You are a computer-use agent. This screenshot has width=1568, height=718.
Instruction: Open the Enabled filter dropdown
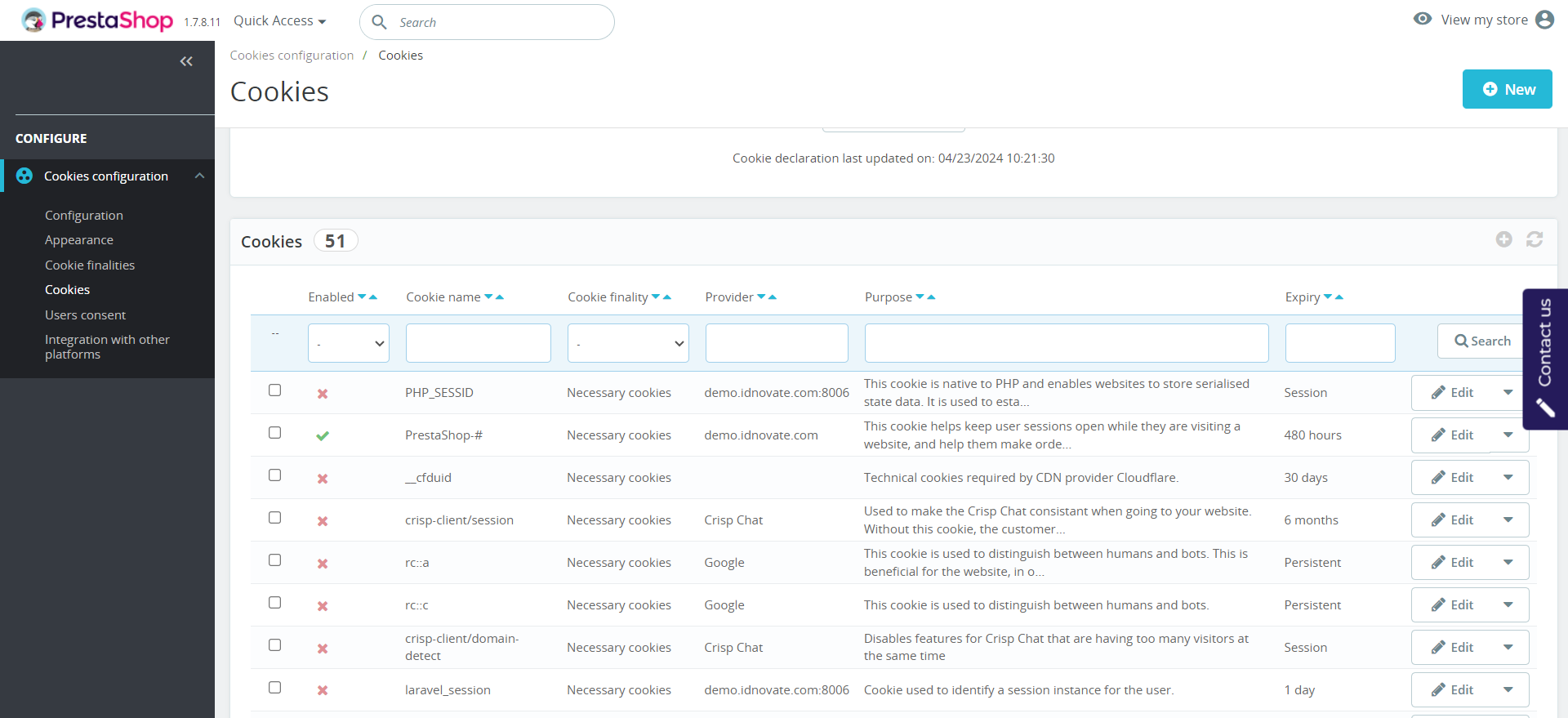coord(349,343)
